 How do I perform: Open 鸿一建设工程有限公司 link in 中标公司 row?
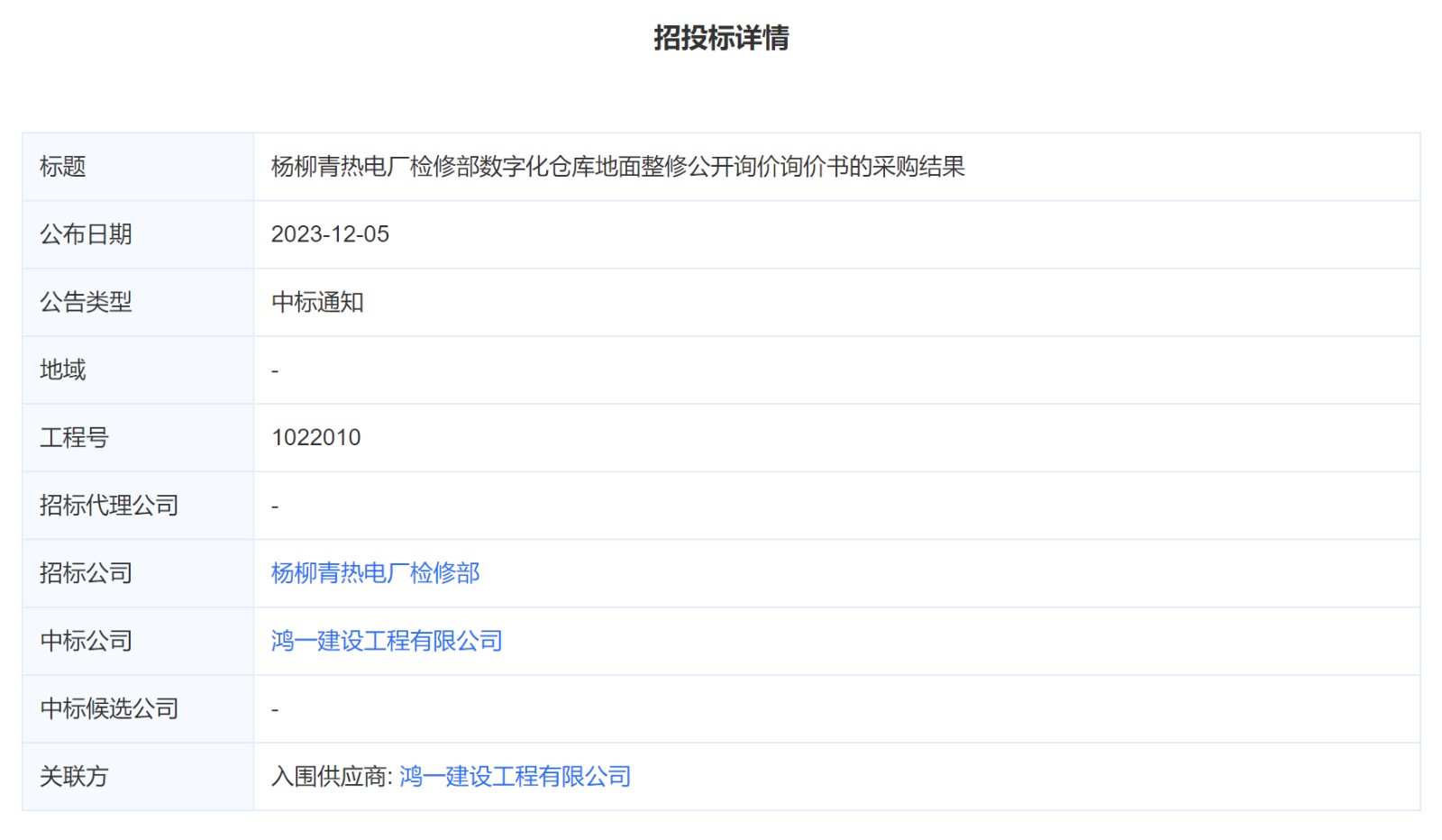[387, 641]
